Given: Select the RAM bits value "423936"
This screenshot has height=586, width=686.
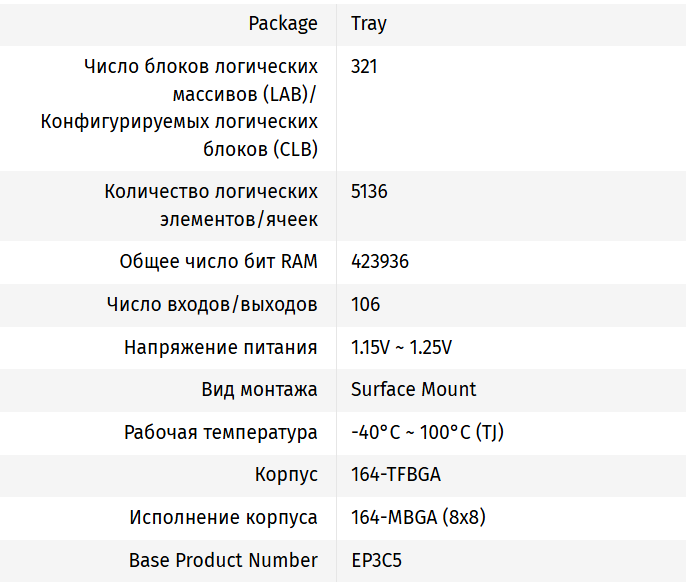Looking at the screenshot, I should [380, 262].
